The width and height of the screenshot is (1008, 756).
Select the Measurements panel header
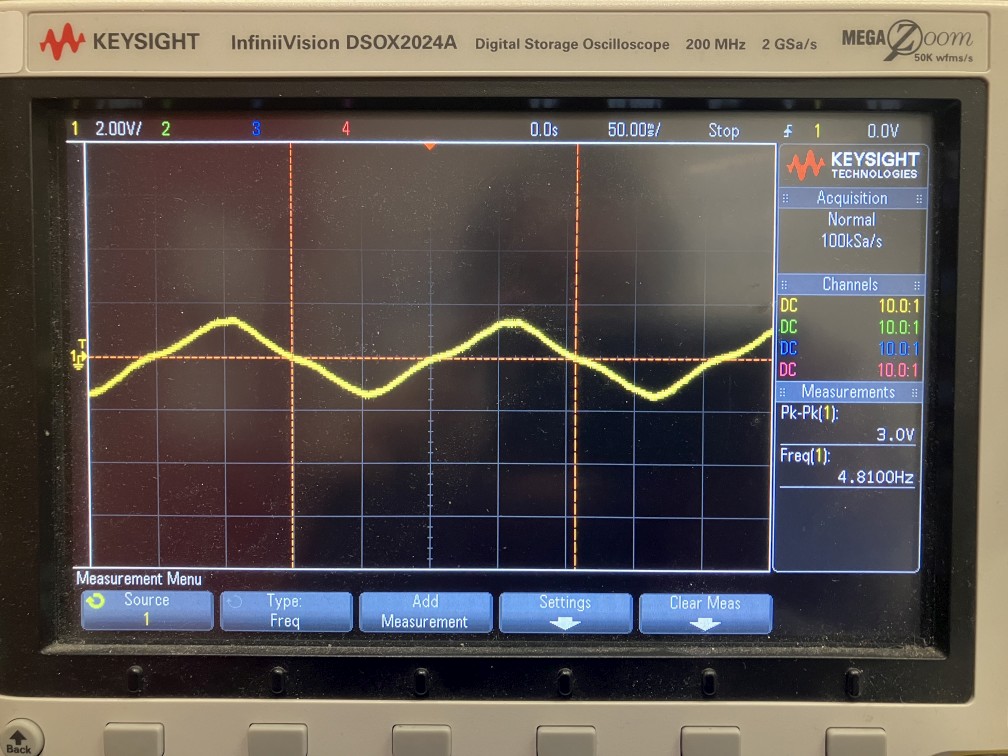click(x=848, y=392)
